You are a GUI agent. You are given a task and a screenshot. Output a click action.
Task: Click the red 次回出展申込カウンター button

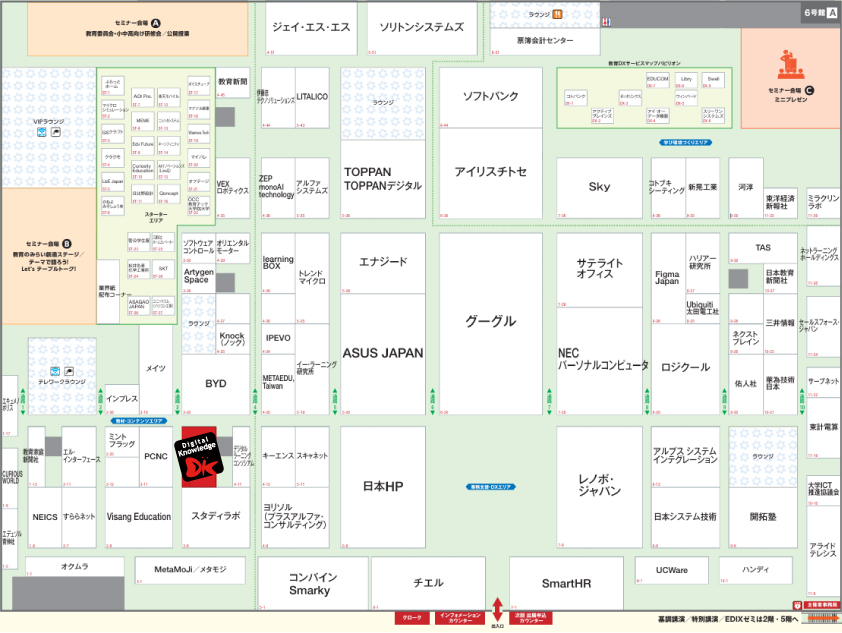[x=531, y=618]
